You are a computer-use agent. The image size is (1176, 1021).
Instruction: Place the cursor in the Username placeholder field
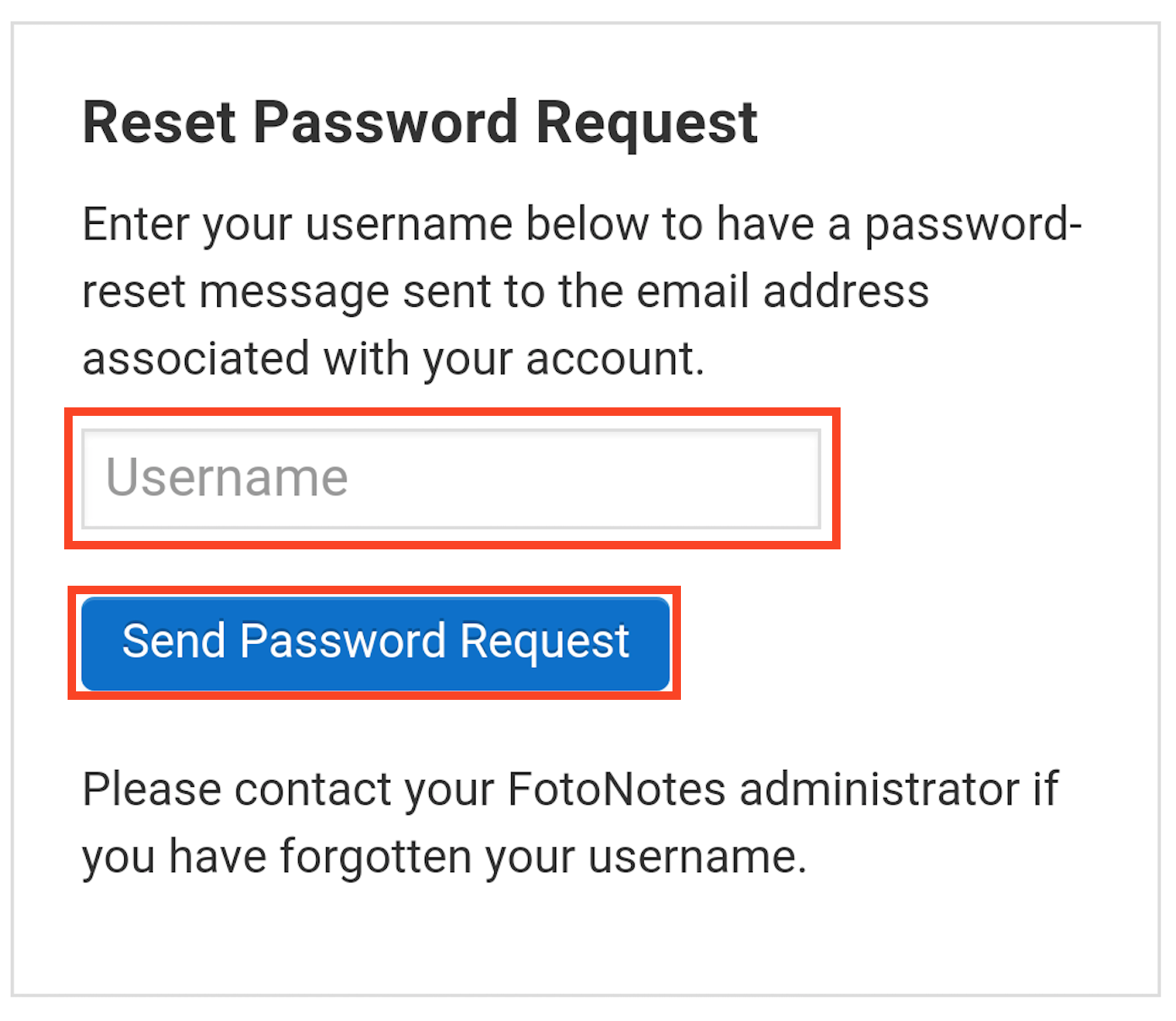point(451,478)
